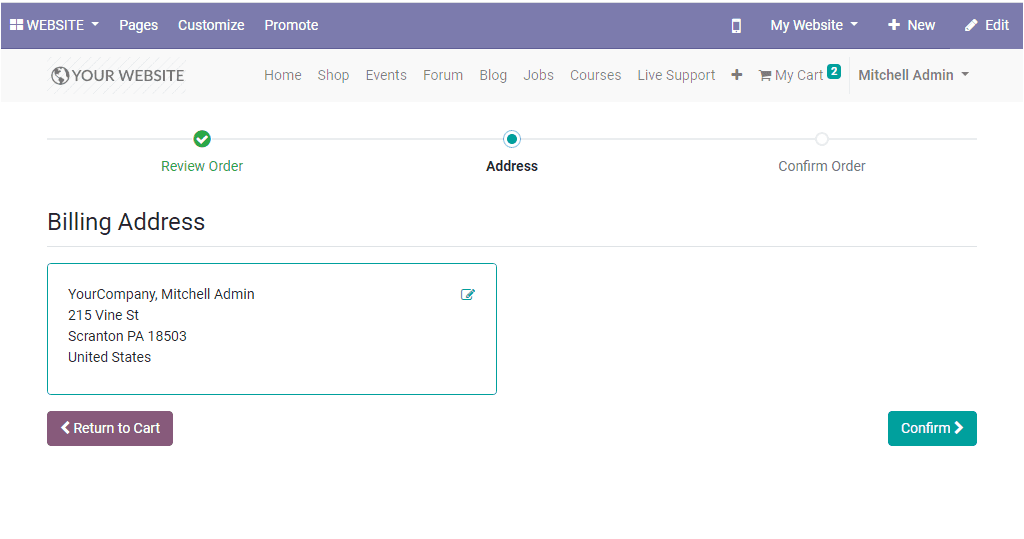Viewport: 1024px width, 539px height.
Task: Click the YourCompany, Mitchell Admin name line
Action: coord(161,294)
